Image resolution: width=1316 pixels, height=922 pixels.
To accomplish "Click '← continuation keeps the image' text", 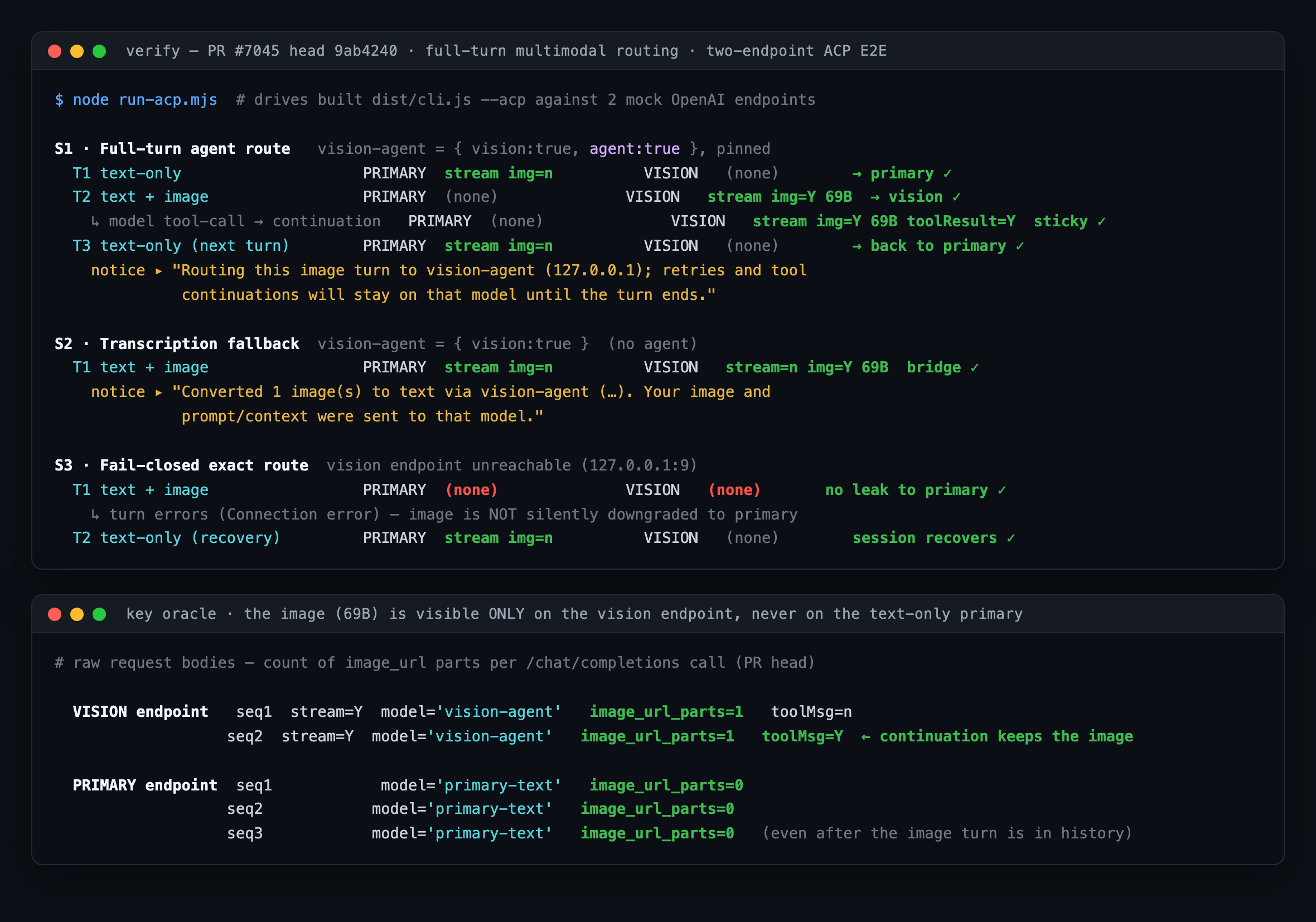I will coord(998,736).
